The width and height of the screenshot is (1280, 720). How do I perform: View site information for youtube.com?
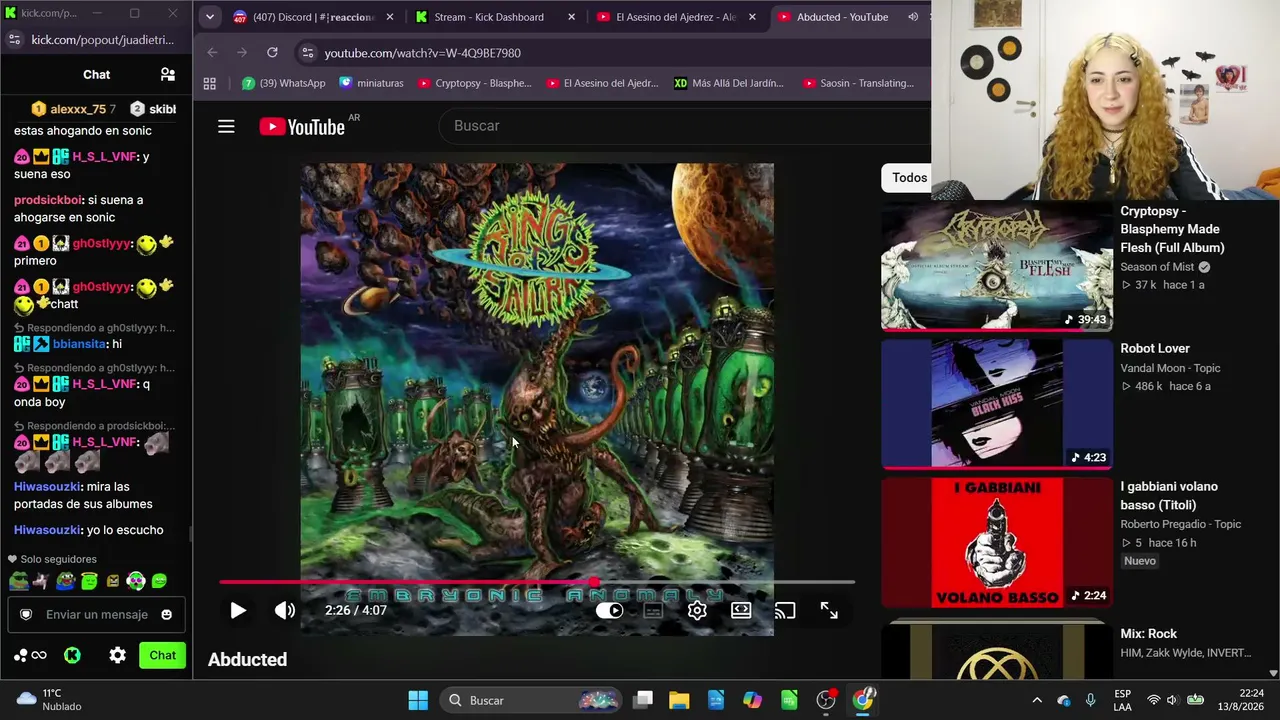[x=307, y=53]
